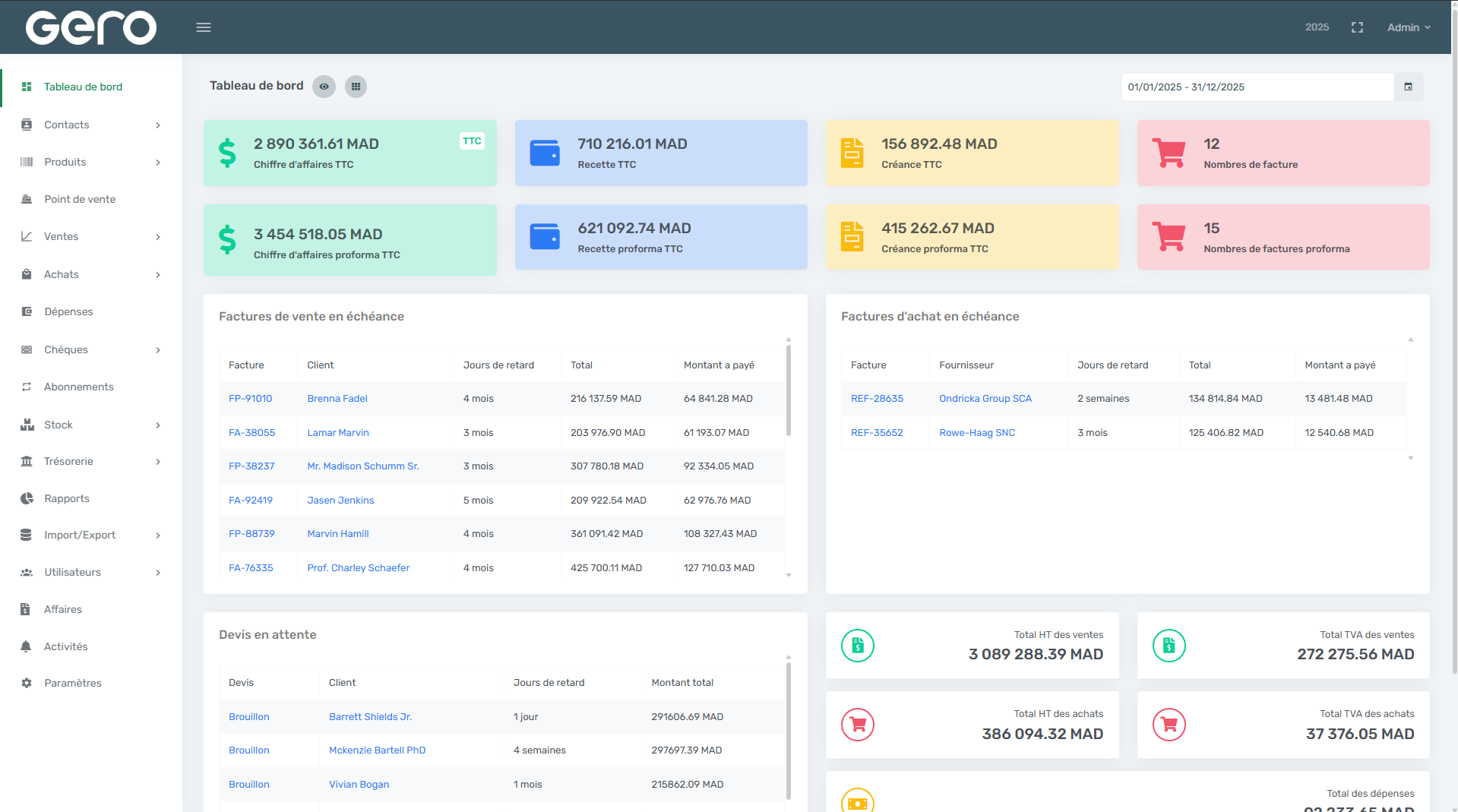Click the calendar icon beside date range
The width and height of the screenshot is (1458, 812).
point(1409,87)
